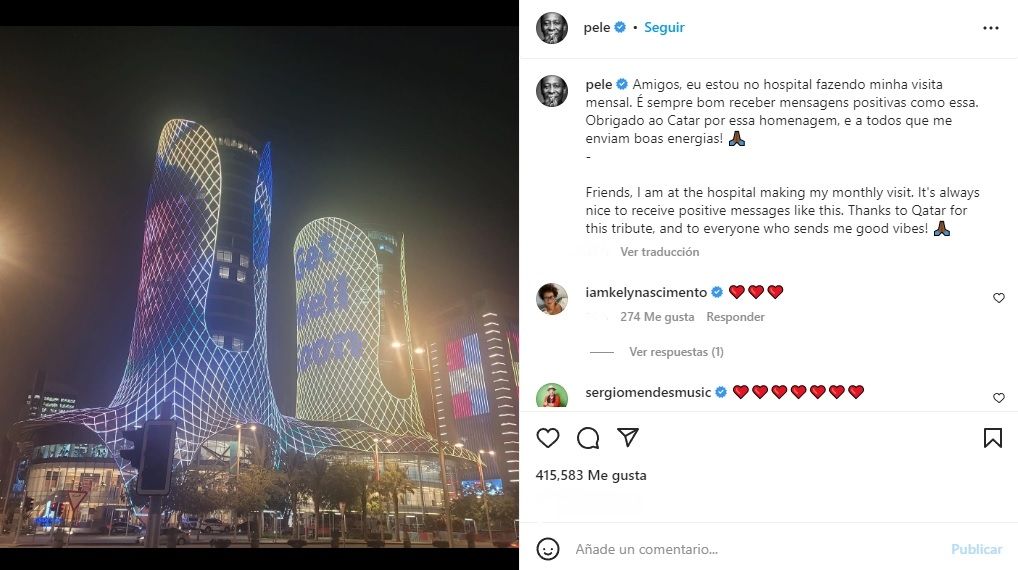Open the iamkelynascimento username profile
Image resolution: width=1018 pixels, height=570 pixels.
(646, 292)
